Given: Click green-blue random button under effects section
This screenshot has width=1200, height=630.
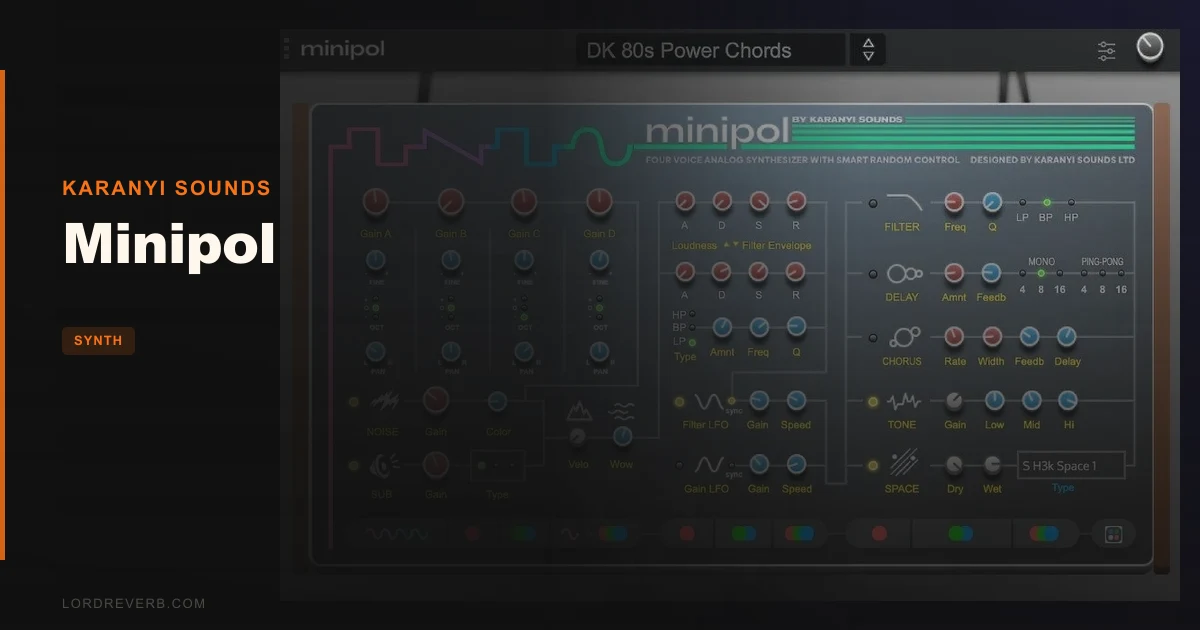Looking at the screenshot, I should [960, 534].
